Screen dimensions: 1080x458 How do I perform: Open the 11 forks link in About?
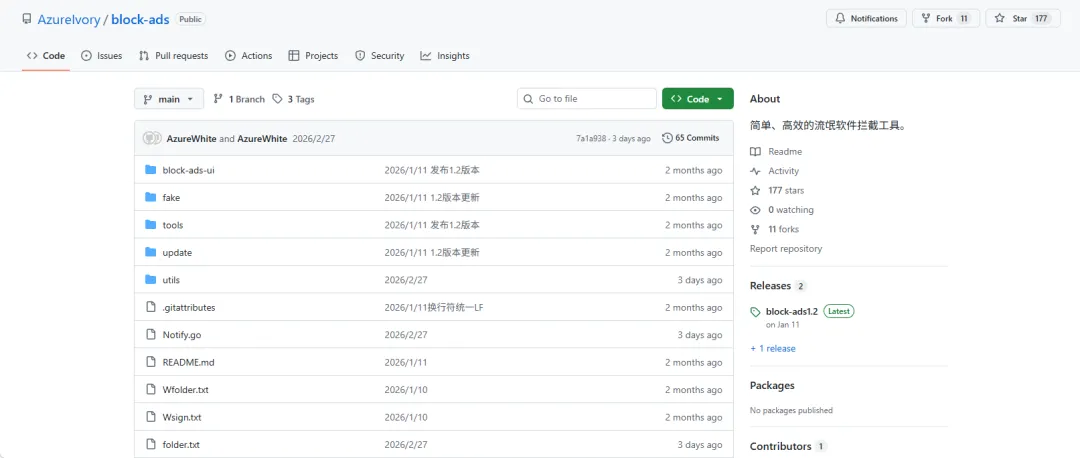click(x=784, y=229)
